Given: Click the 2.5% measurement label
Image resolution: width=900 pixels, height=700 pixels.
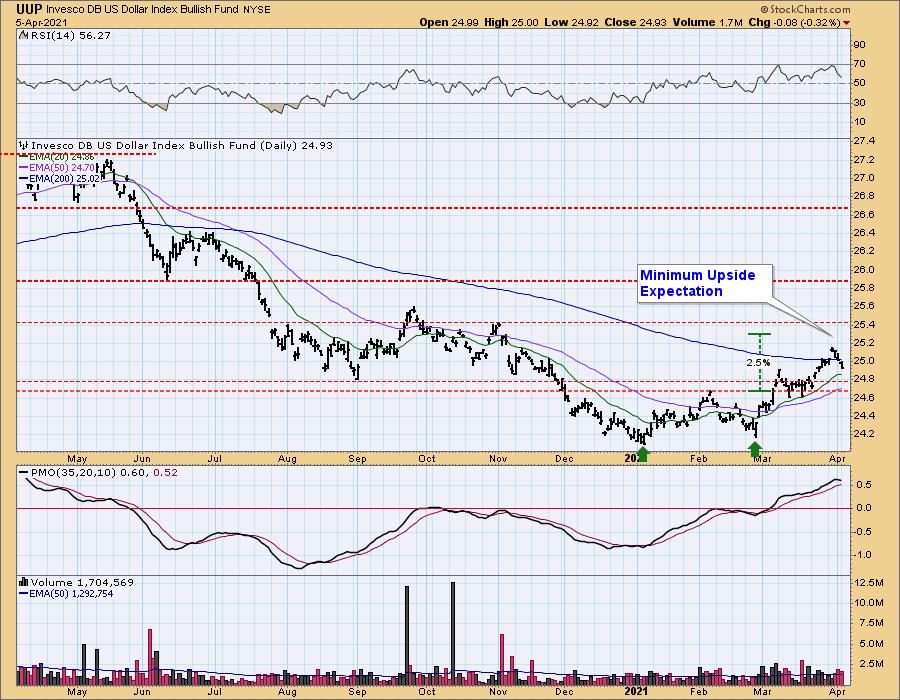Looking at the screenshot, I should 758,363.
